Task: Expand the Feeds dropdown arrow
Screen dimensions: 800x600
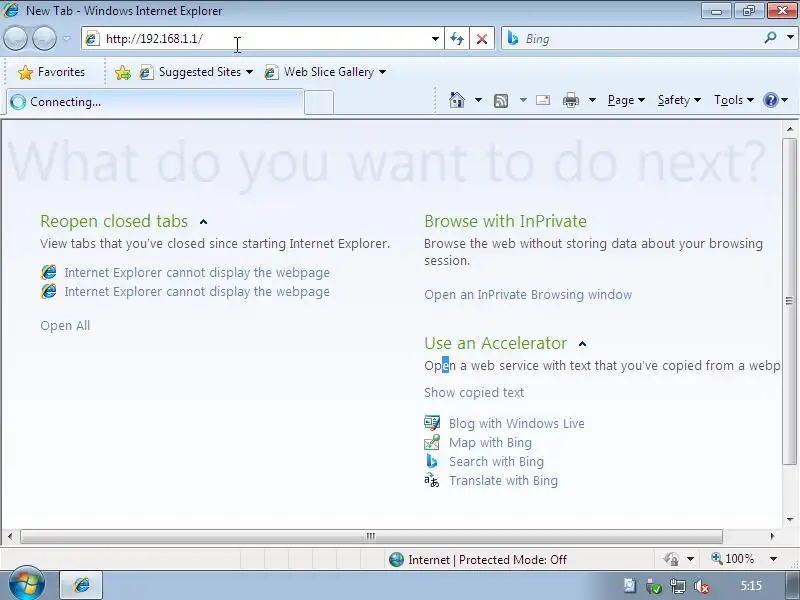Action: pyautogui.click(x=523, y=100)
